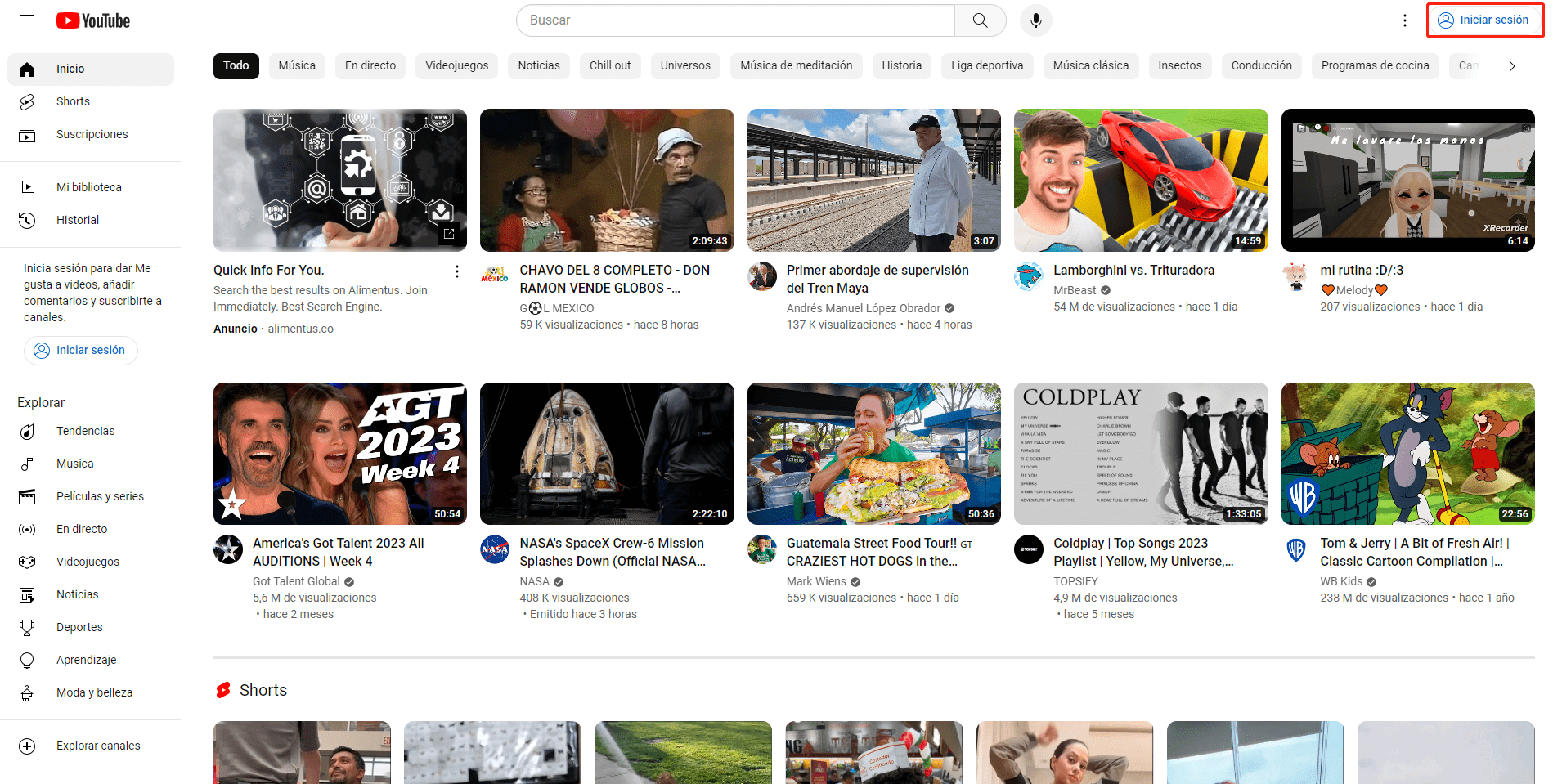Open the three-dot settings menu
Viewport: 1553px width, 784px height.
coord(1405,20)
